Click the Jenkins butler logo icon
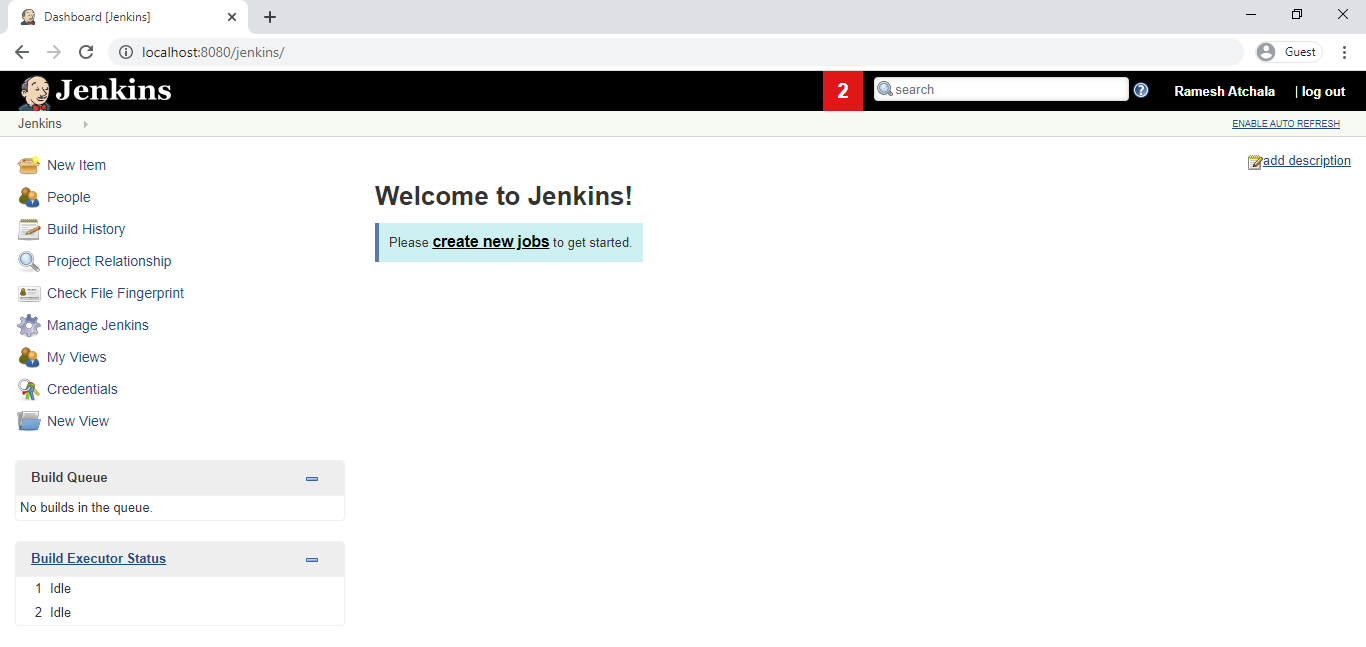This screenshot has width=1366, height=647. (x=35, y=92)
